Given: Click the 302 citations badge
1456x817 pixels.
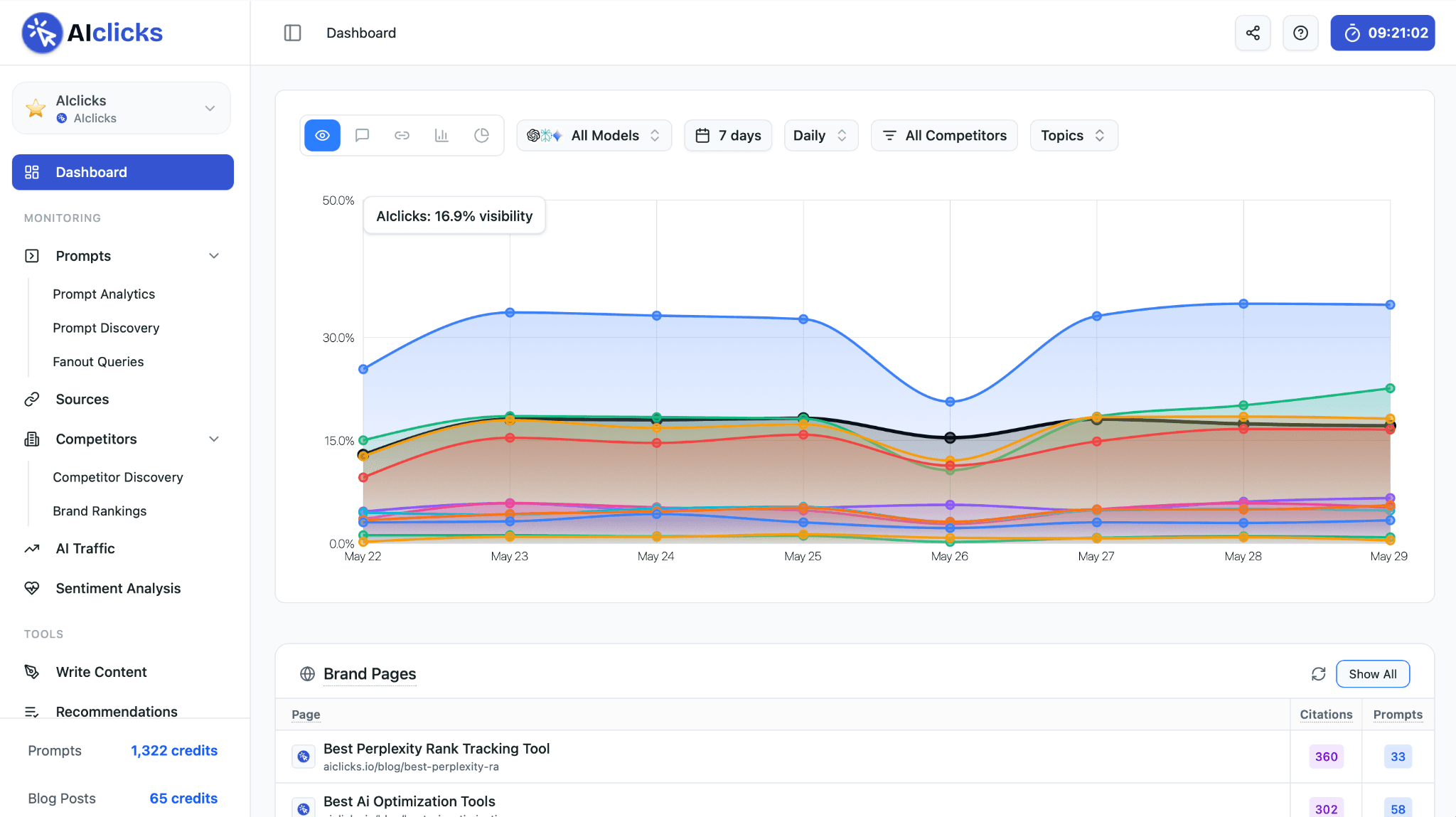Looking at the screenshot, I should 1326,808.
